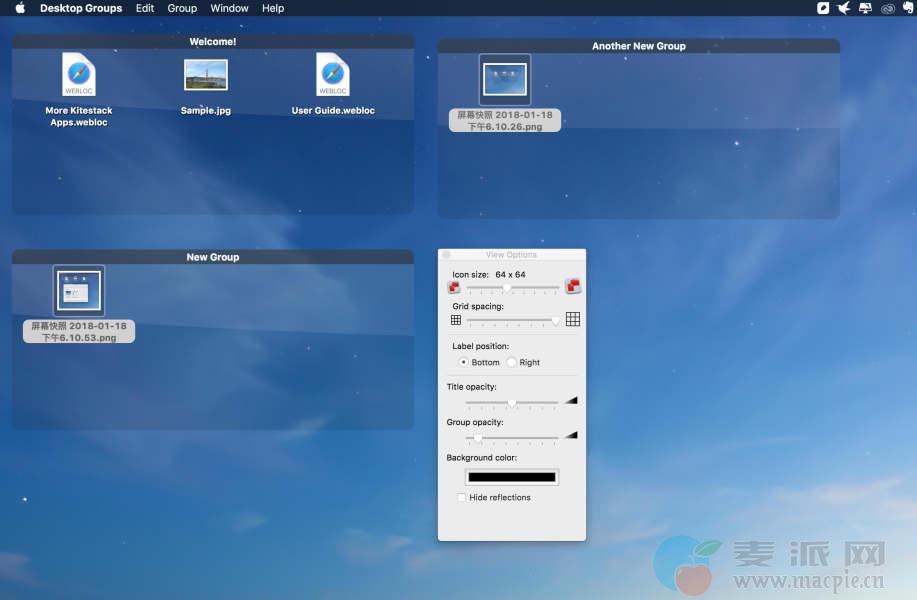The width and height of the screenshot is (917, 600).
Task: Click the Creative Cloud menu bar icon
Action: tap(887, 8)
